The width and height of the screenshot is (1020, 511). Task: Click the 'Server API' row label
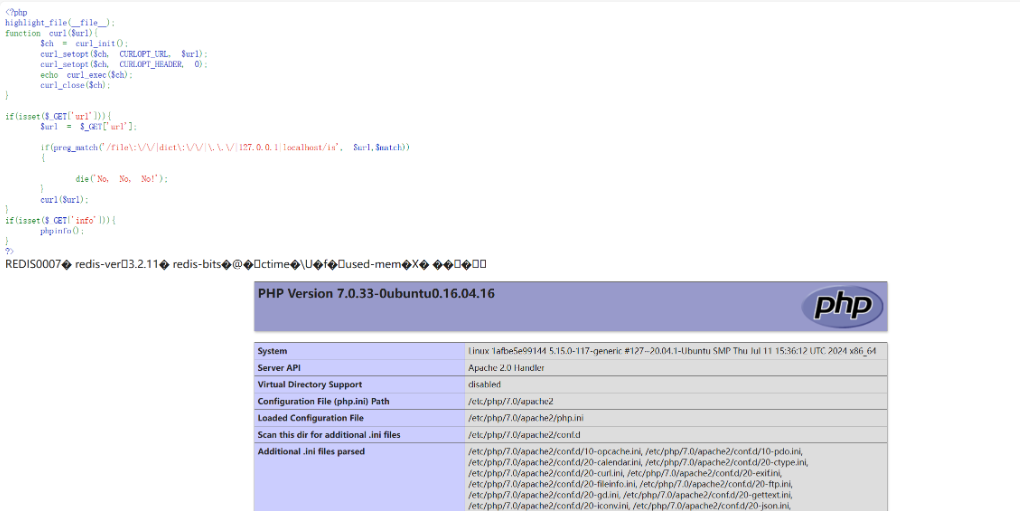click(x=280, y=368)
